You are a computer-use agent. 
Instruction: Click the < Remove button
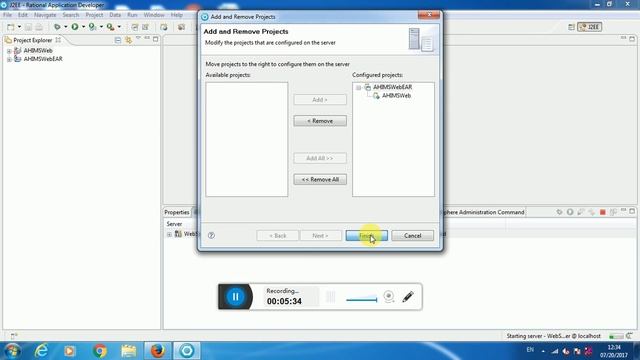click(x=320, y=121)
